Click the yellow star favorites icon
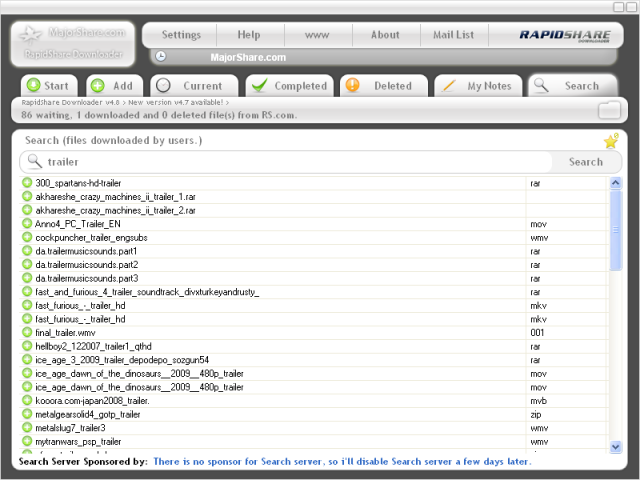This screenshot has width=640, height=480. [x=611, y=141]
